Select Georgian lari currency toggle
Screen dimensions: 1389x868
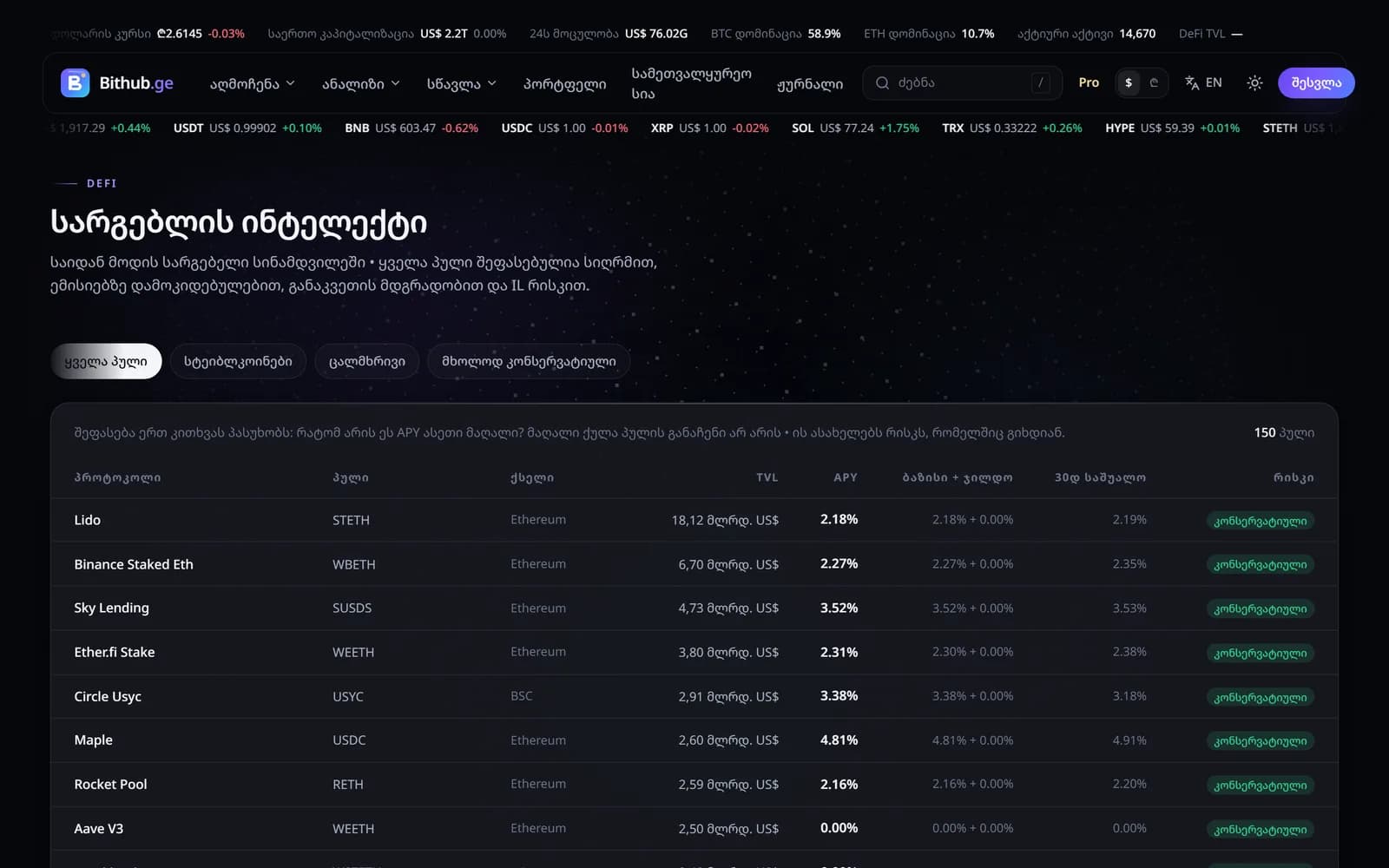pos(1154,82)
